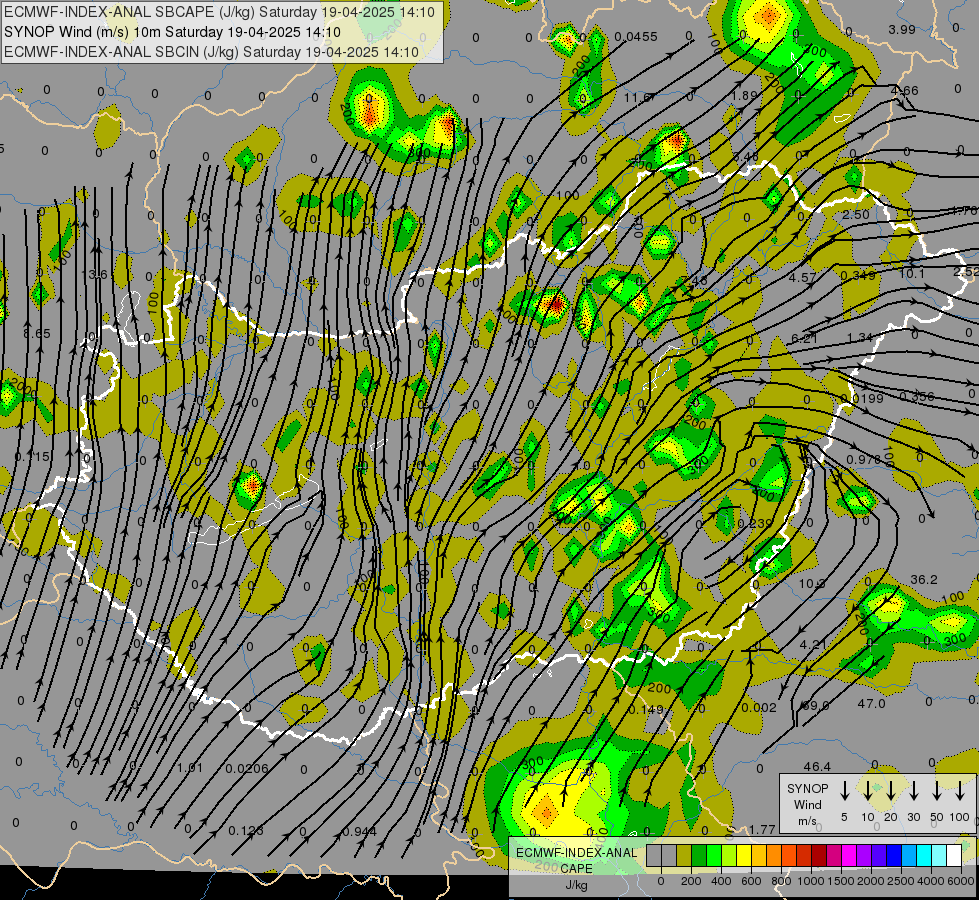Image resolution: width=979 pixels, height=900 pixels.
Task: Click the station value 0.002
Action: click(x=759, y=707)
